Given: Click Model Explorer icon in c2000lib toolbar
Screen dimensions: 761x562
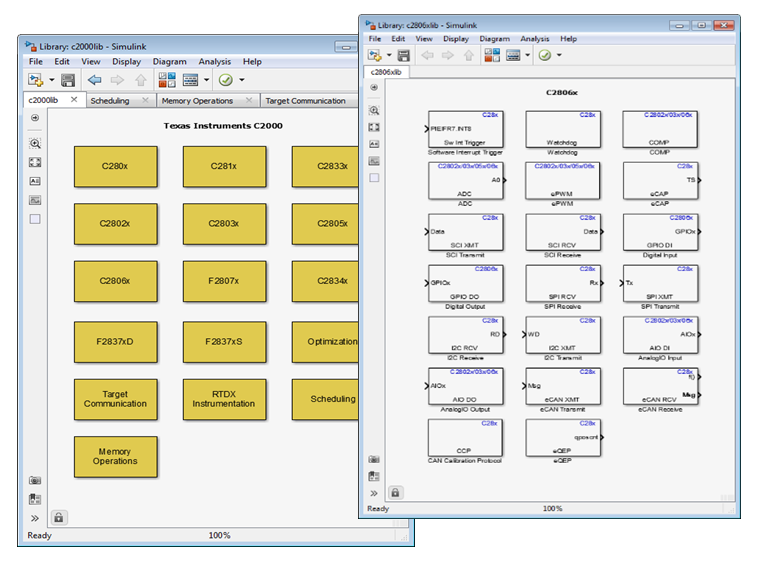Looking at the screenshot, I should pos(190,80).
